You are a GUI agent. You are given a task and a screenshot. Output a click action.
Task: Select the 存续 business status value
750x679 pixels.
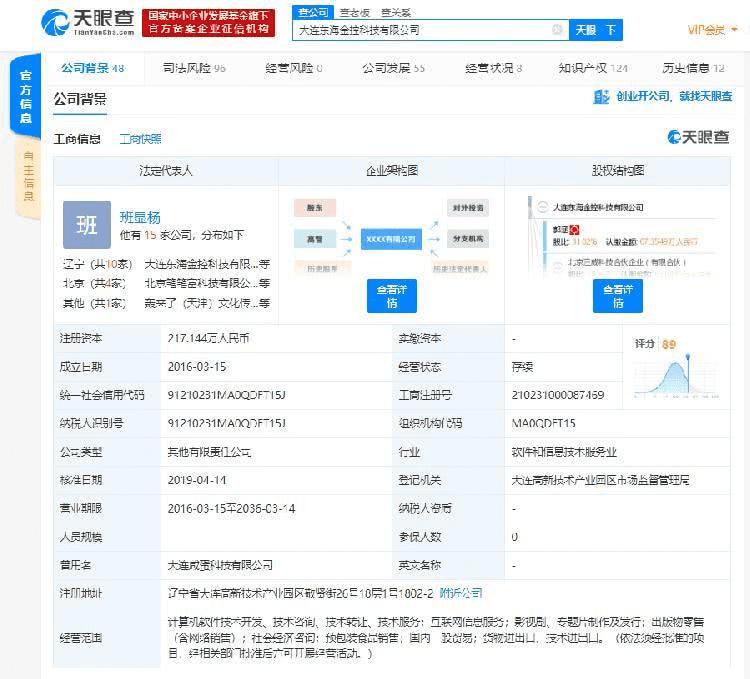[x=522, y=367]
